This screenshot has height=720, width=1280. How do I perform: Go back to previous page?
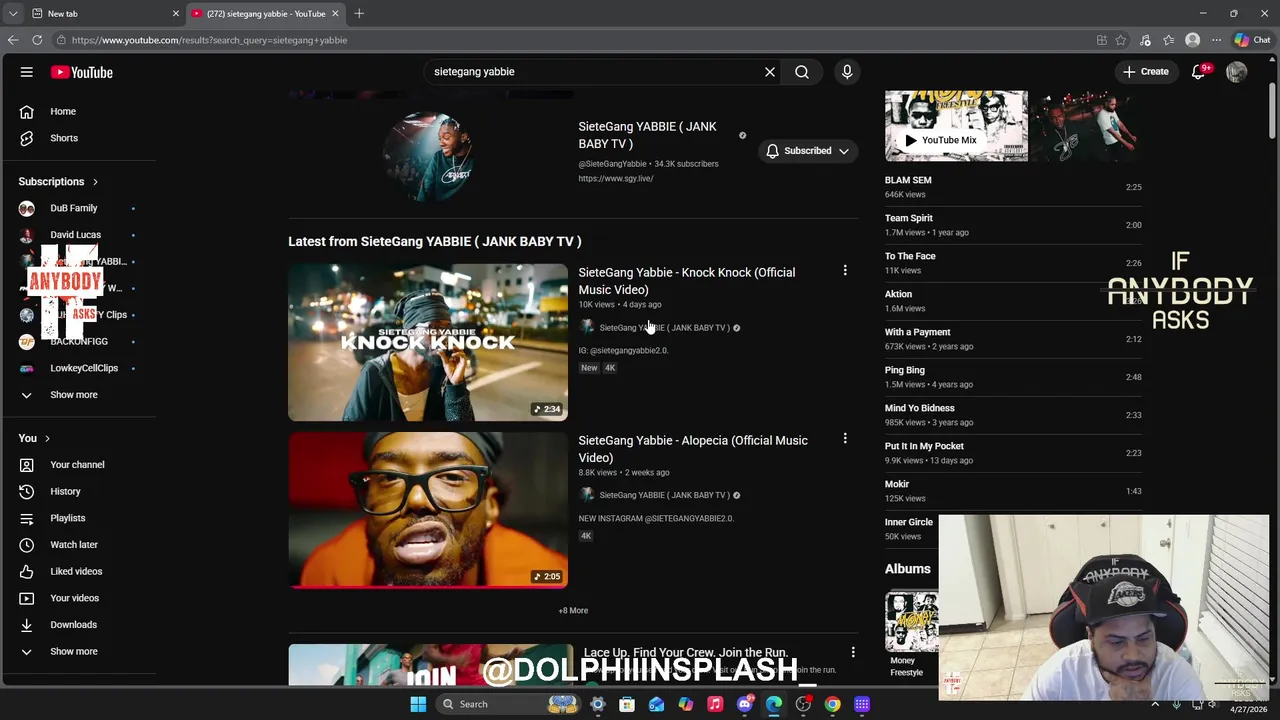click(13, 40)
